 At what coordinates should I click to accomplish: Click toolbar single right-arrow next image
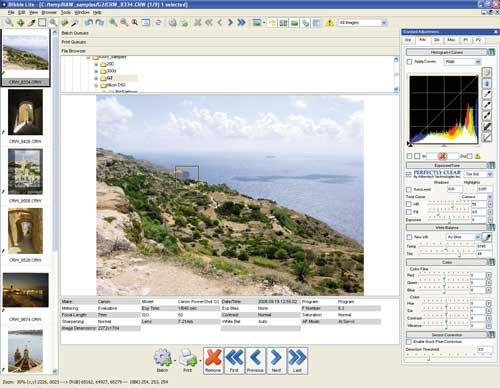[x=230, y=22]
